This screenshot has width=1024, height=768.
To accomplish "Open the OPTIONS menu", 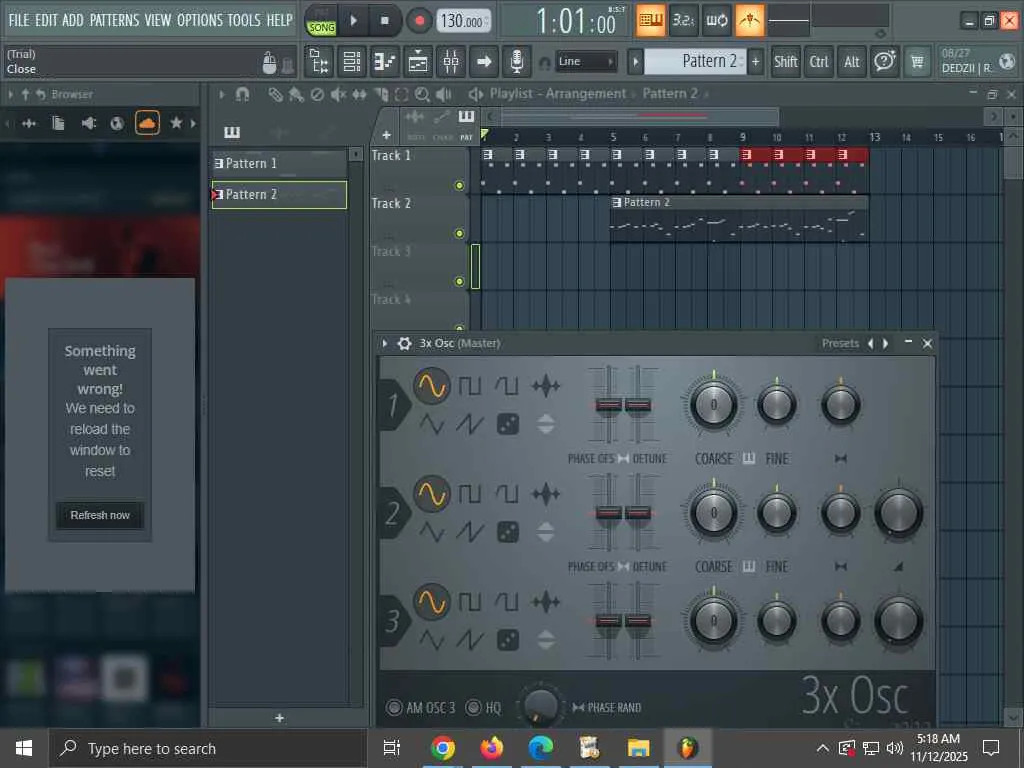I will click(x=200, y=20).
